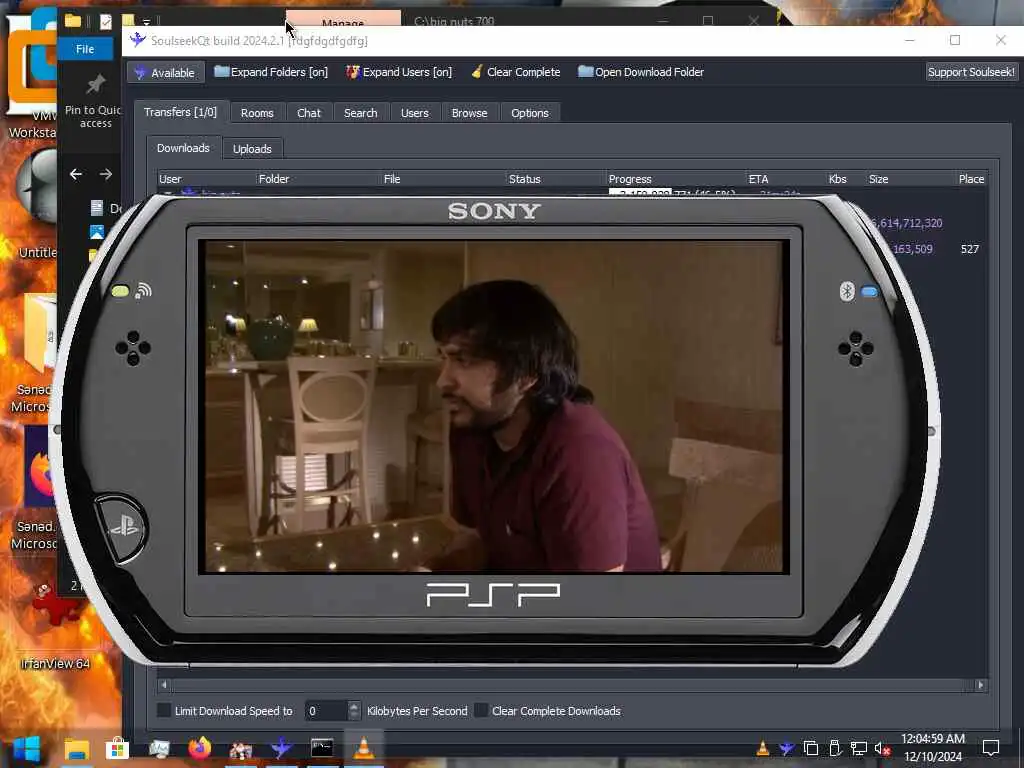
Task: Open File menu in File Explorer
Action: [85, 49]
